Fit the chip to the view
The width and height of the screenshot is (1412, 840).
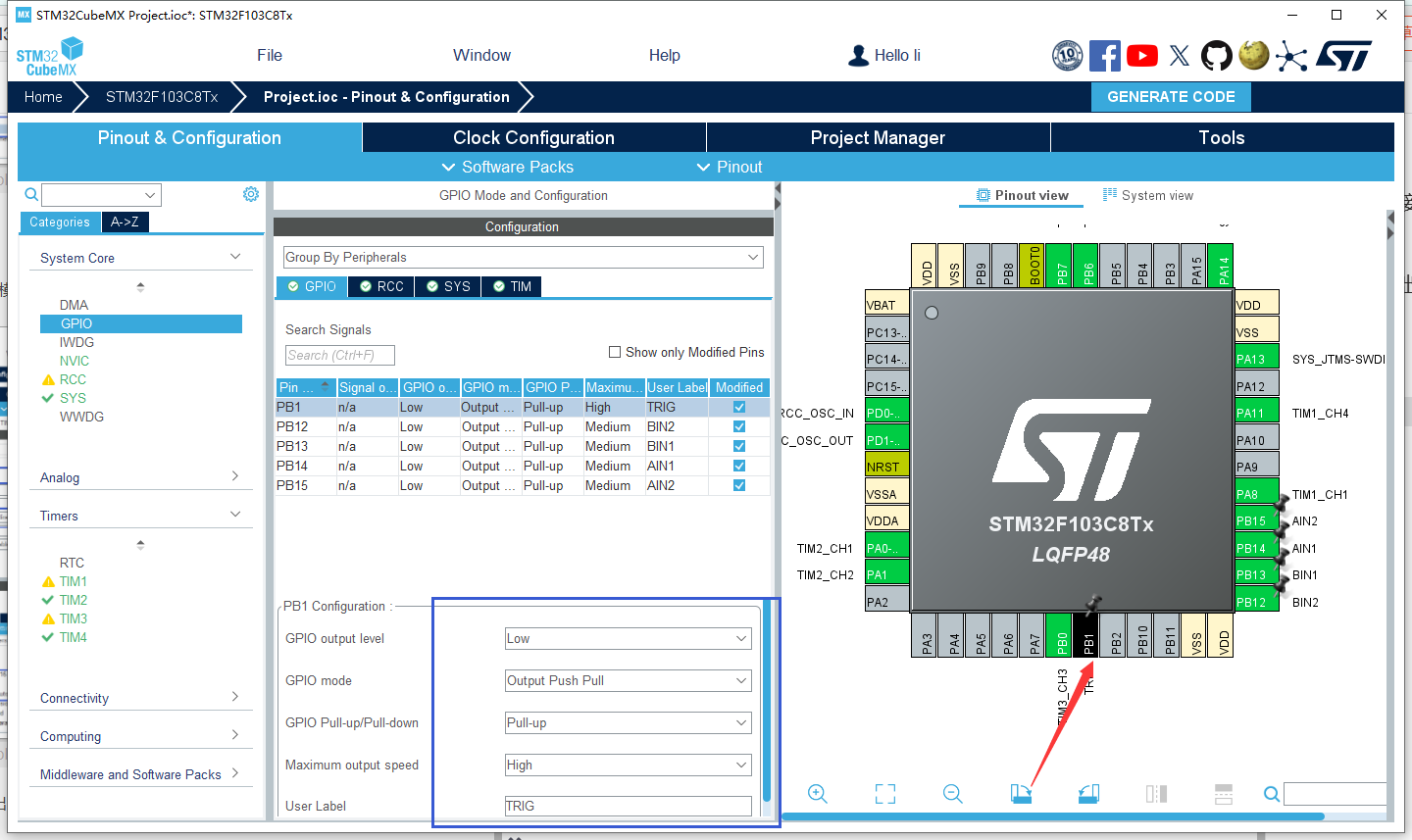click(x=885, y=794)
